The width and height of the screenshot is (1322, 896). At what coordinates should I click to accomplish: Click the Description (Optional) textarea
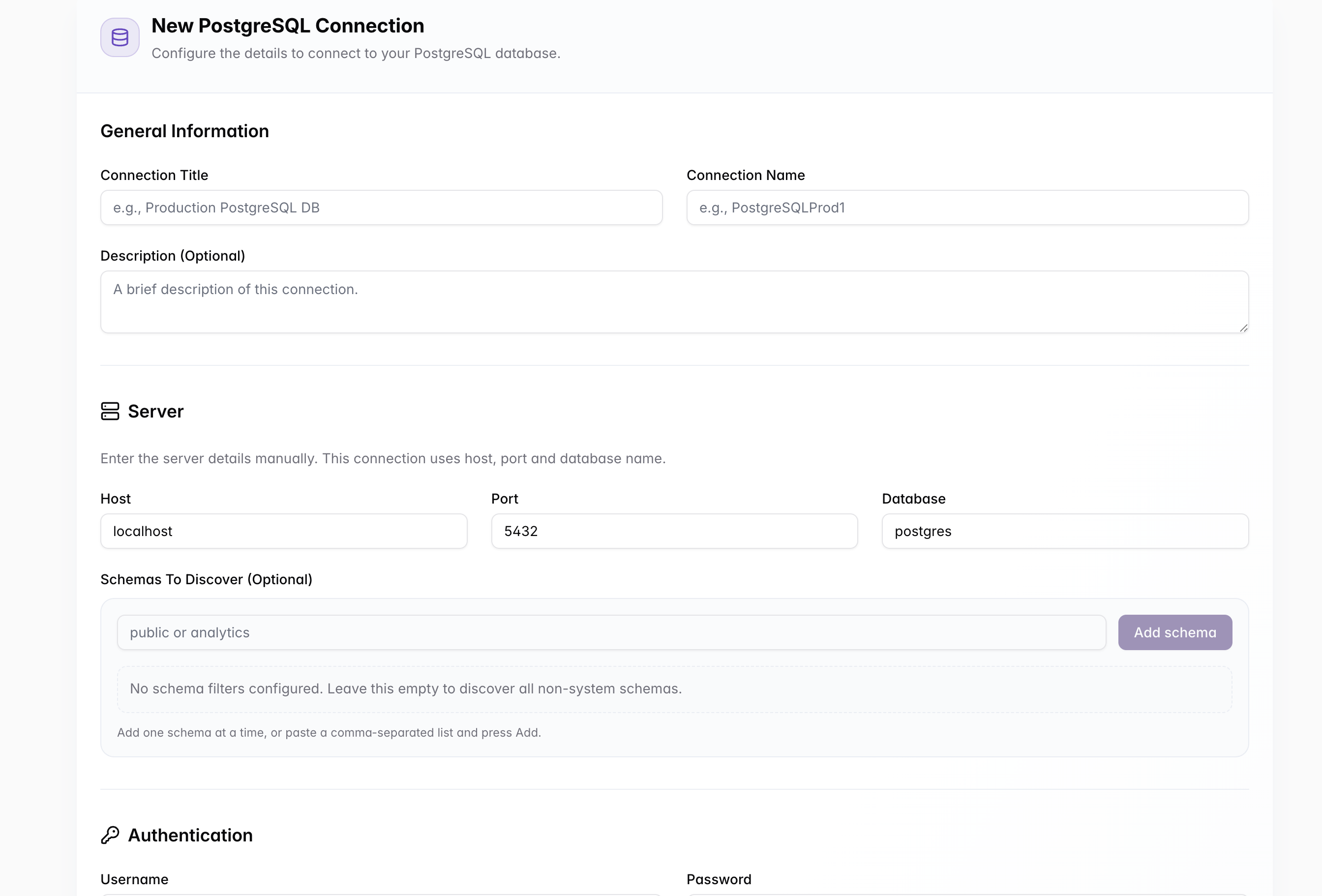pos(675,302)
